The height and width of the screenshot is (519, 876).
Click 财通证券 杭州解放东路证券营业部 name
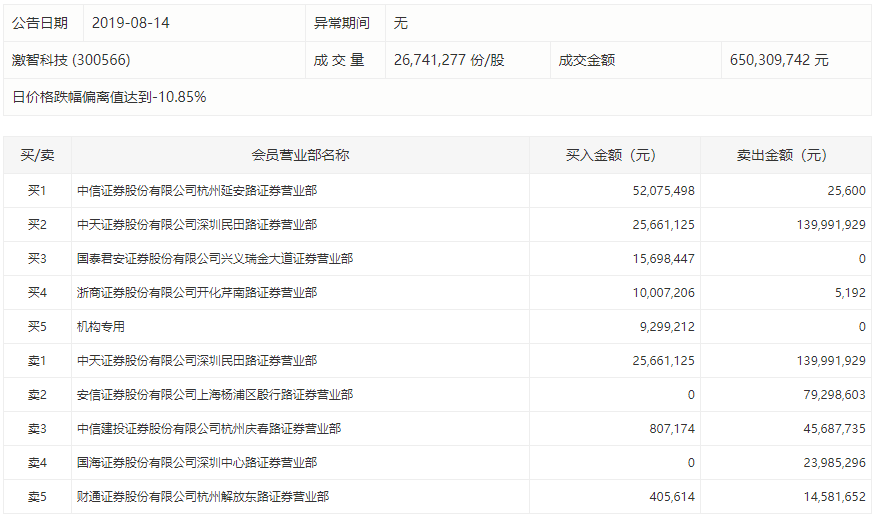click(203, 497)
